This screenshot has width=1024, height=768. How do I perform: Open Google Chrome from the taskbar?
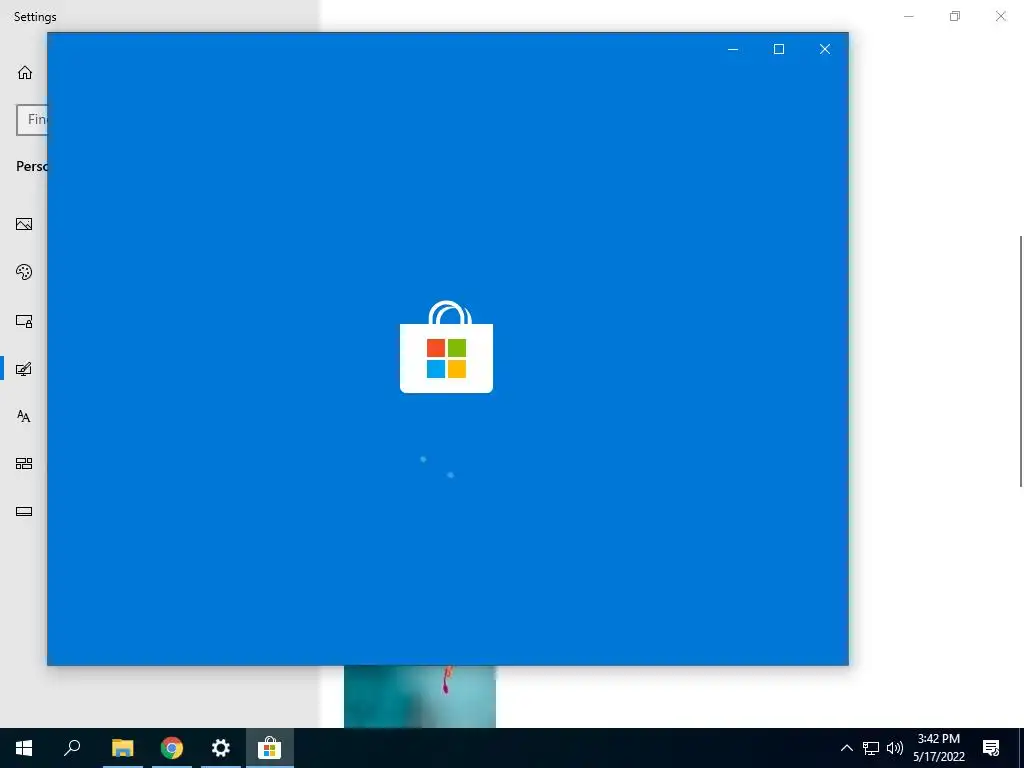coord(172,748)
